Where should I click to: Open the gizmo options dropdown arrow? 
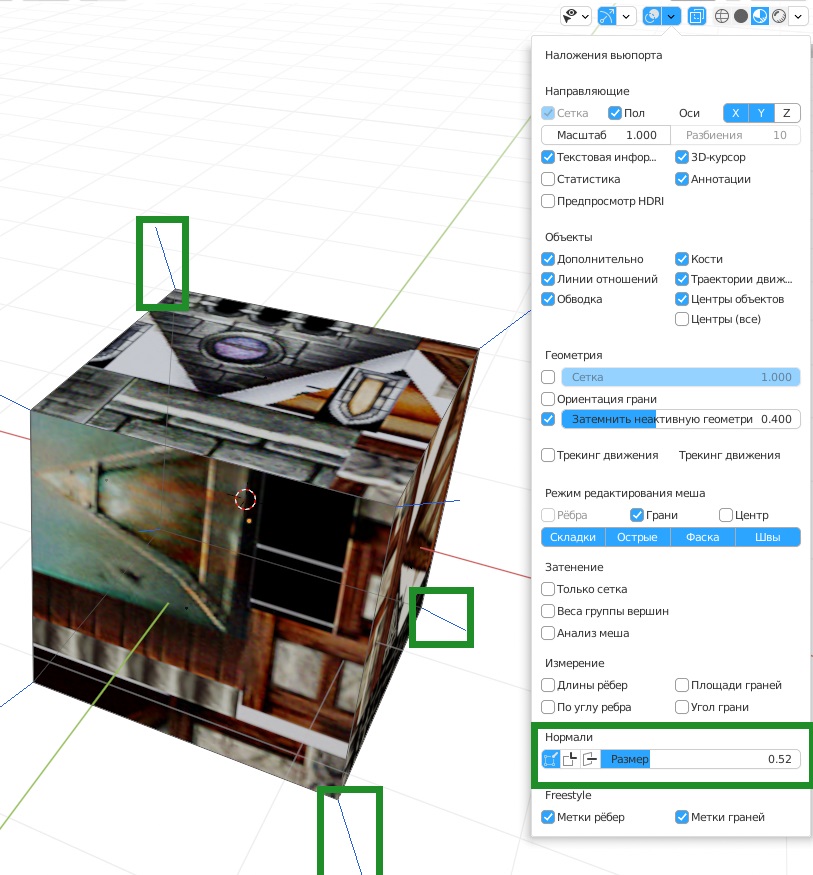(x=626, y=16)
